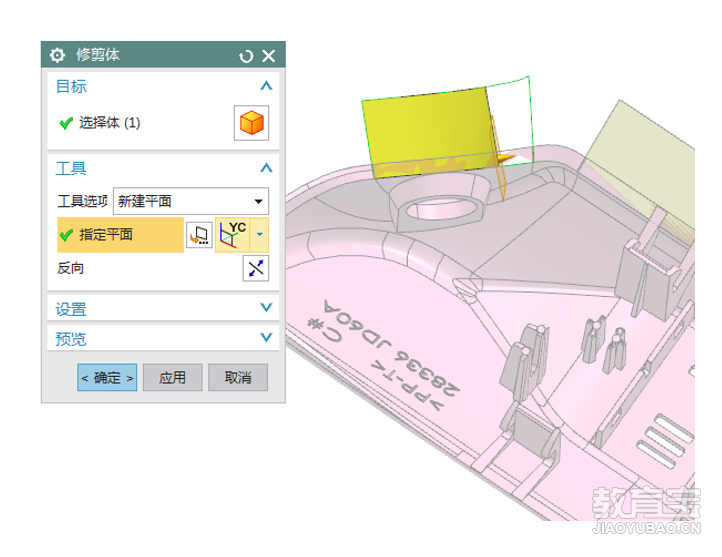Collapse the 目标 section
The height and width of the screenshot is (557, 722).
click(x=266, y=86)
